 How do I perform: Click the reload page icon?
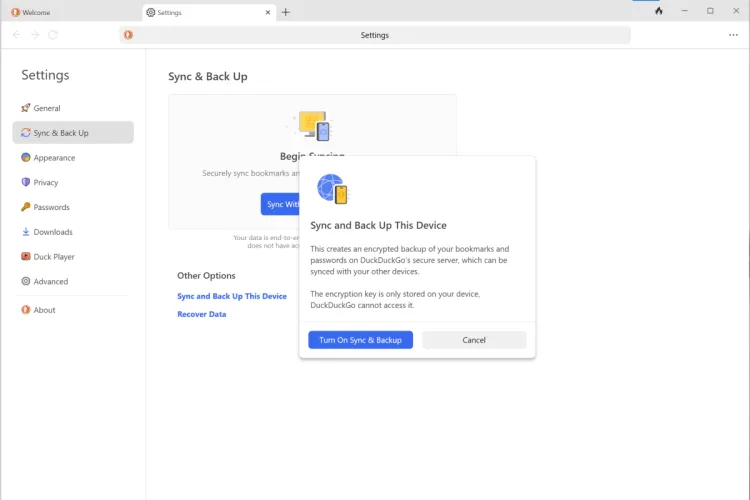(53, 35)
